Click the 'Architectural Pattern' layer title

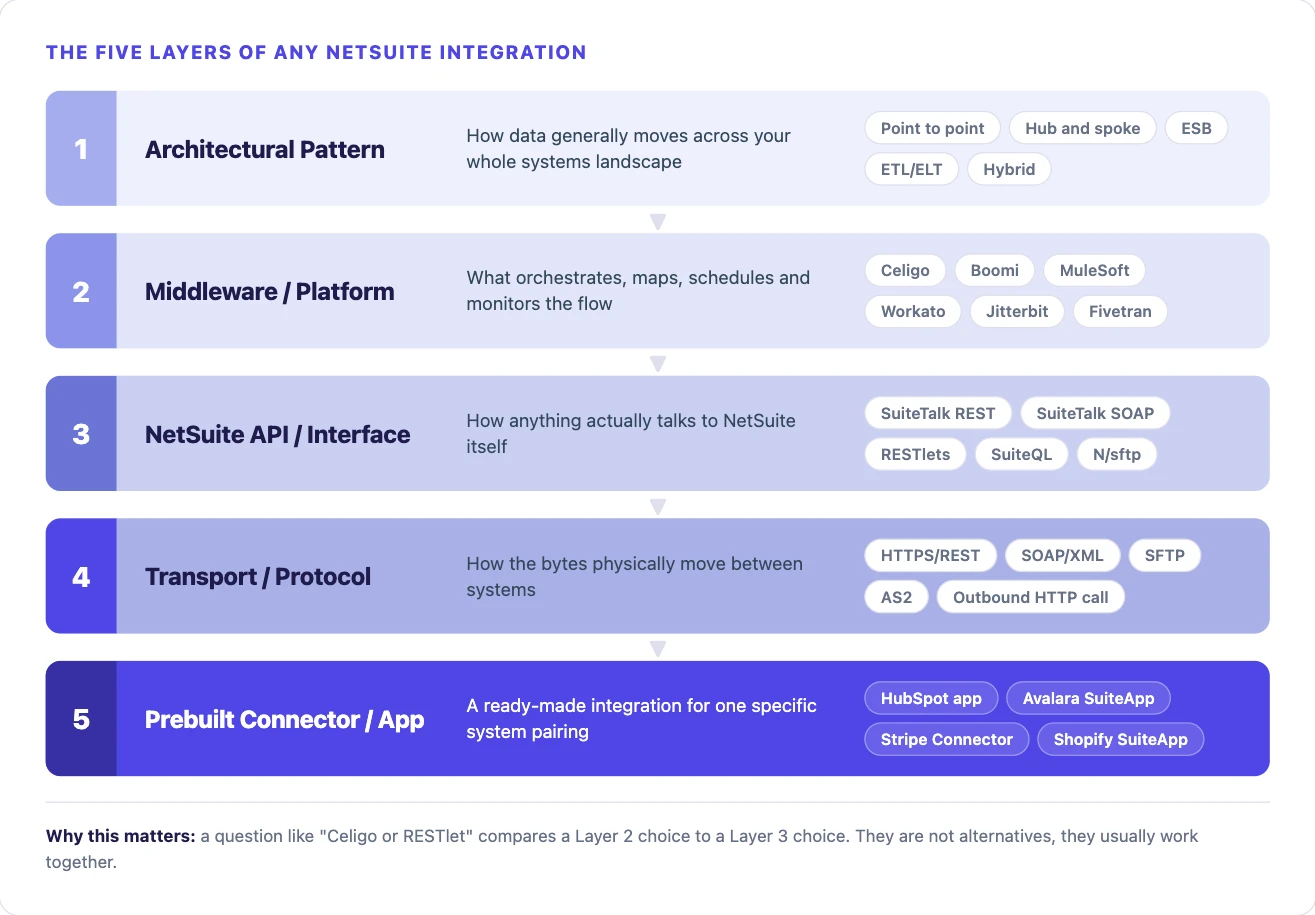pos(265,149)
